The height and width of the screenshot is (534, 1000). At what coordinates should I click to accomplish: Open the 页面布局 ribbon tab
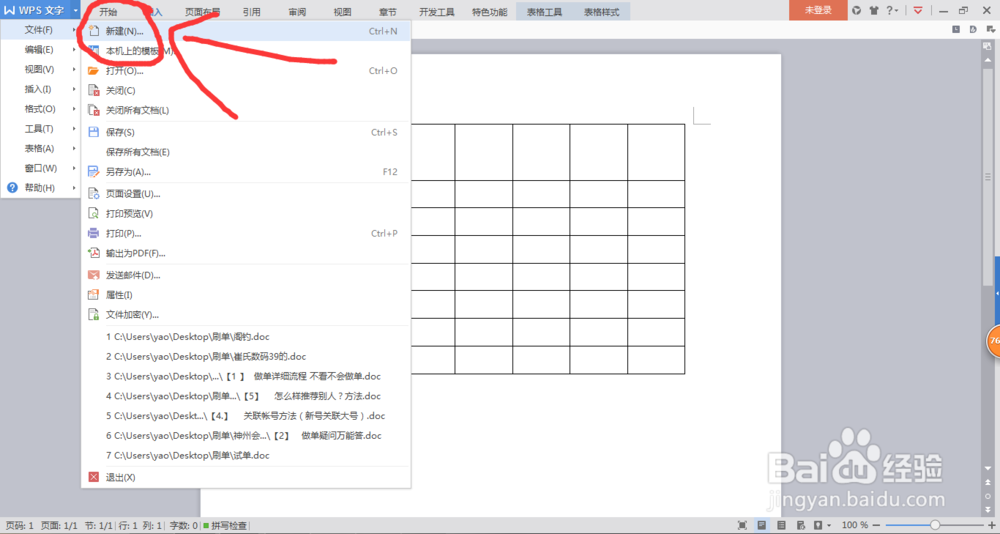[203, 11]
